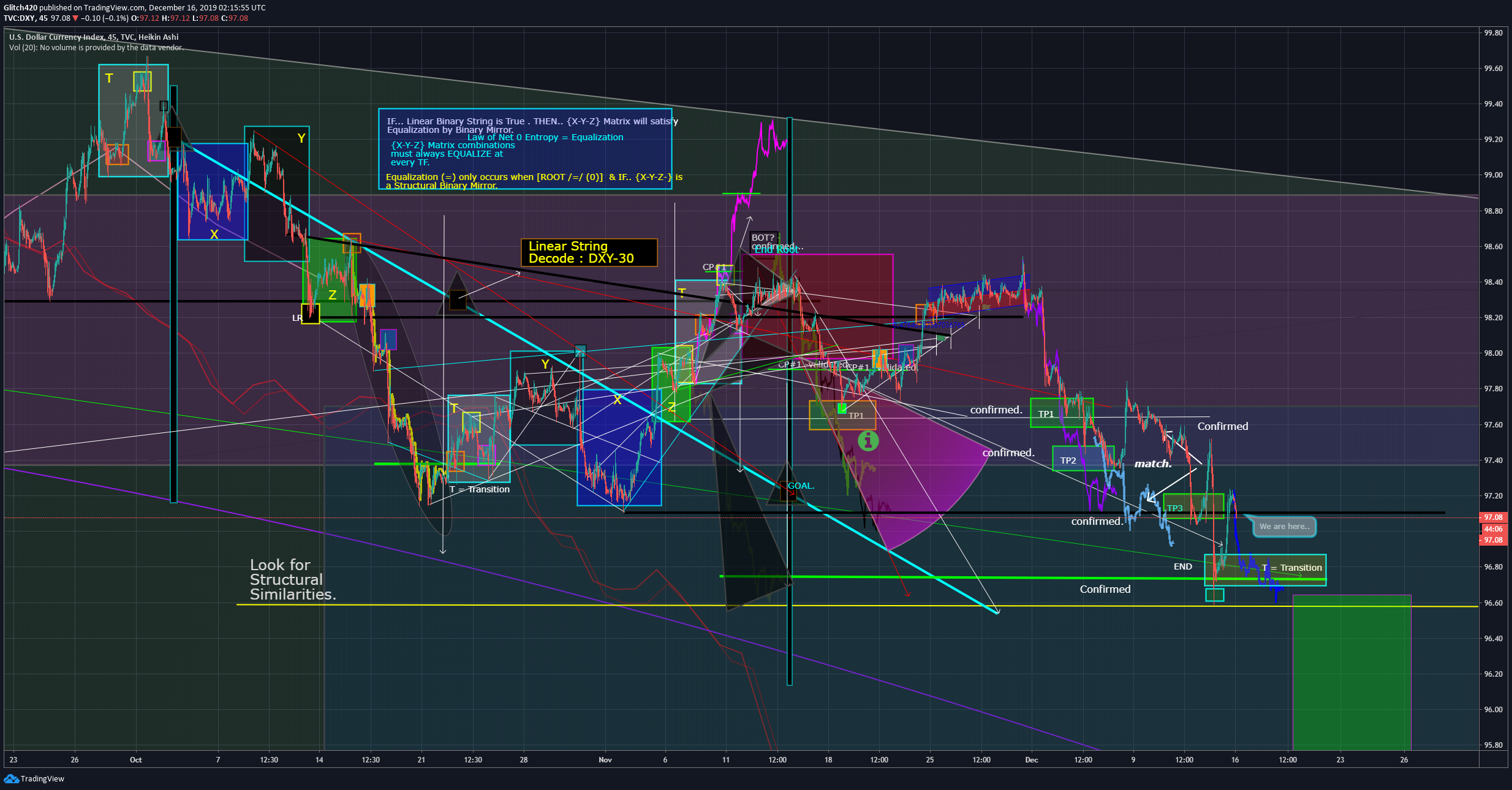Click the green circled info icon
The image size is (1512, 790).
pyautogui.click(x=868, y=440)
